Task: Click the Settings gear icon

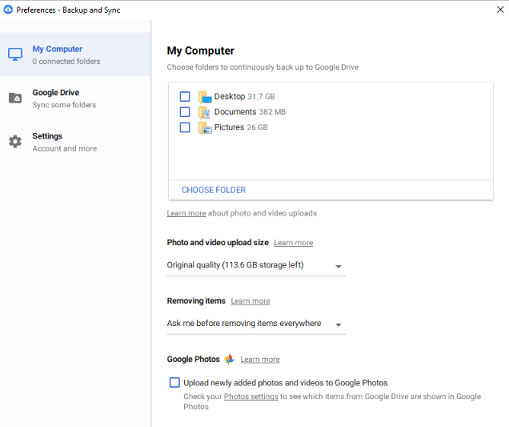Action: 15,142
